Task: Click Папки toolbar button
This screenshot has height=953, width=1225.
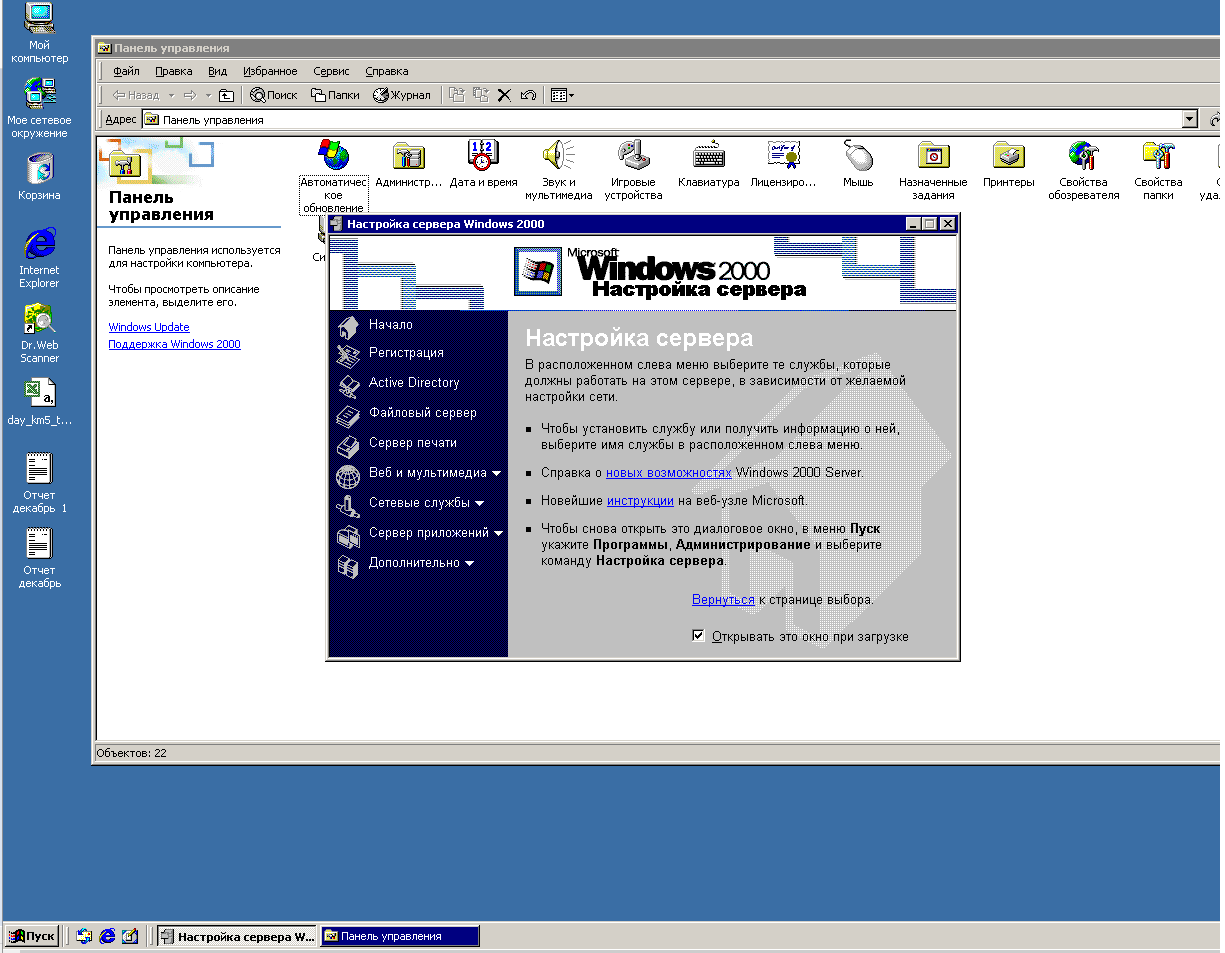Action: point(335,95)
